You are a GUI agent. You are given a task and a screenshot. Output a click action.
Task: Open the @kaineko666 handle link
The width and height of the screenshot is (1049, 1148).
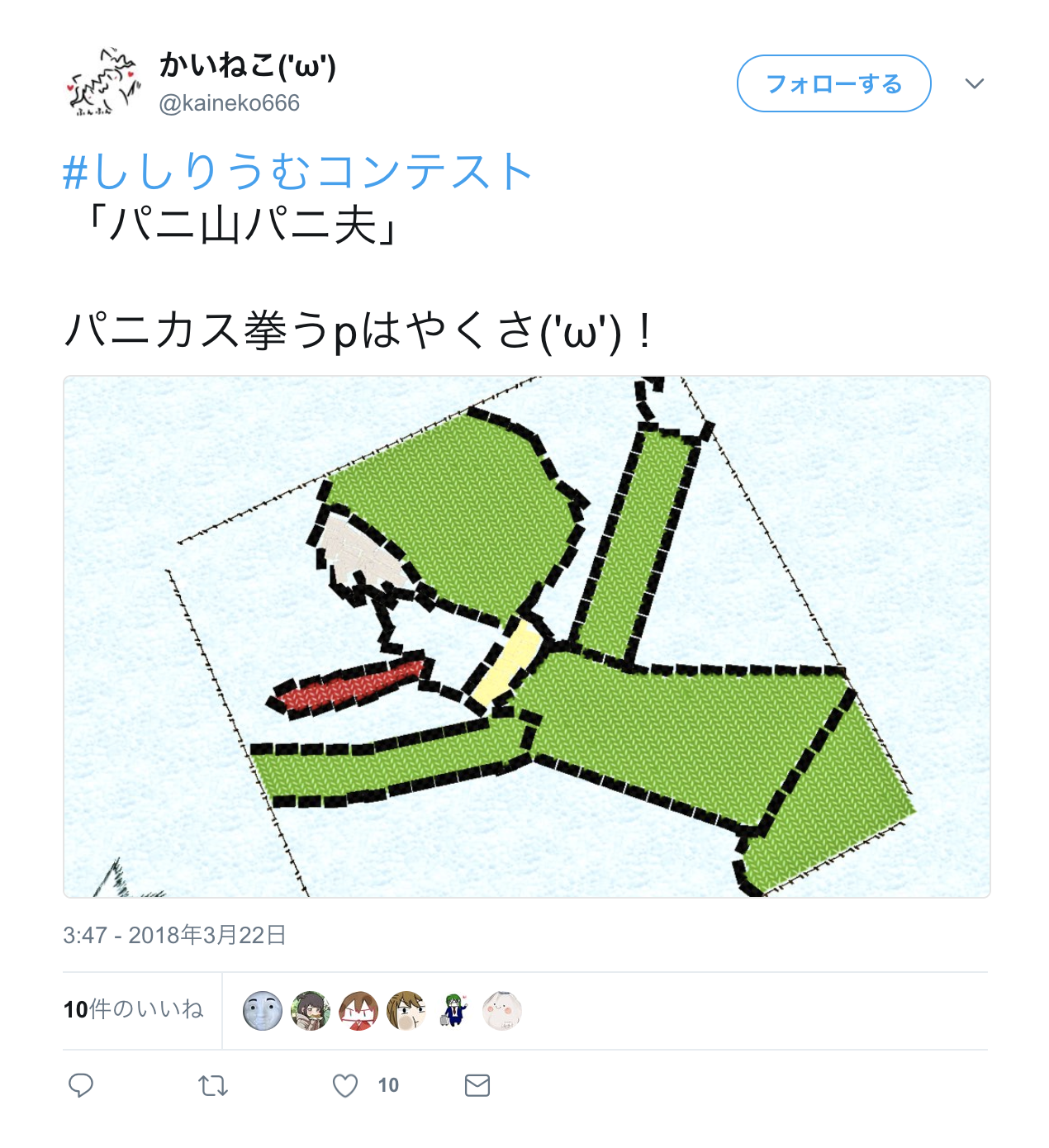point(229,103)
